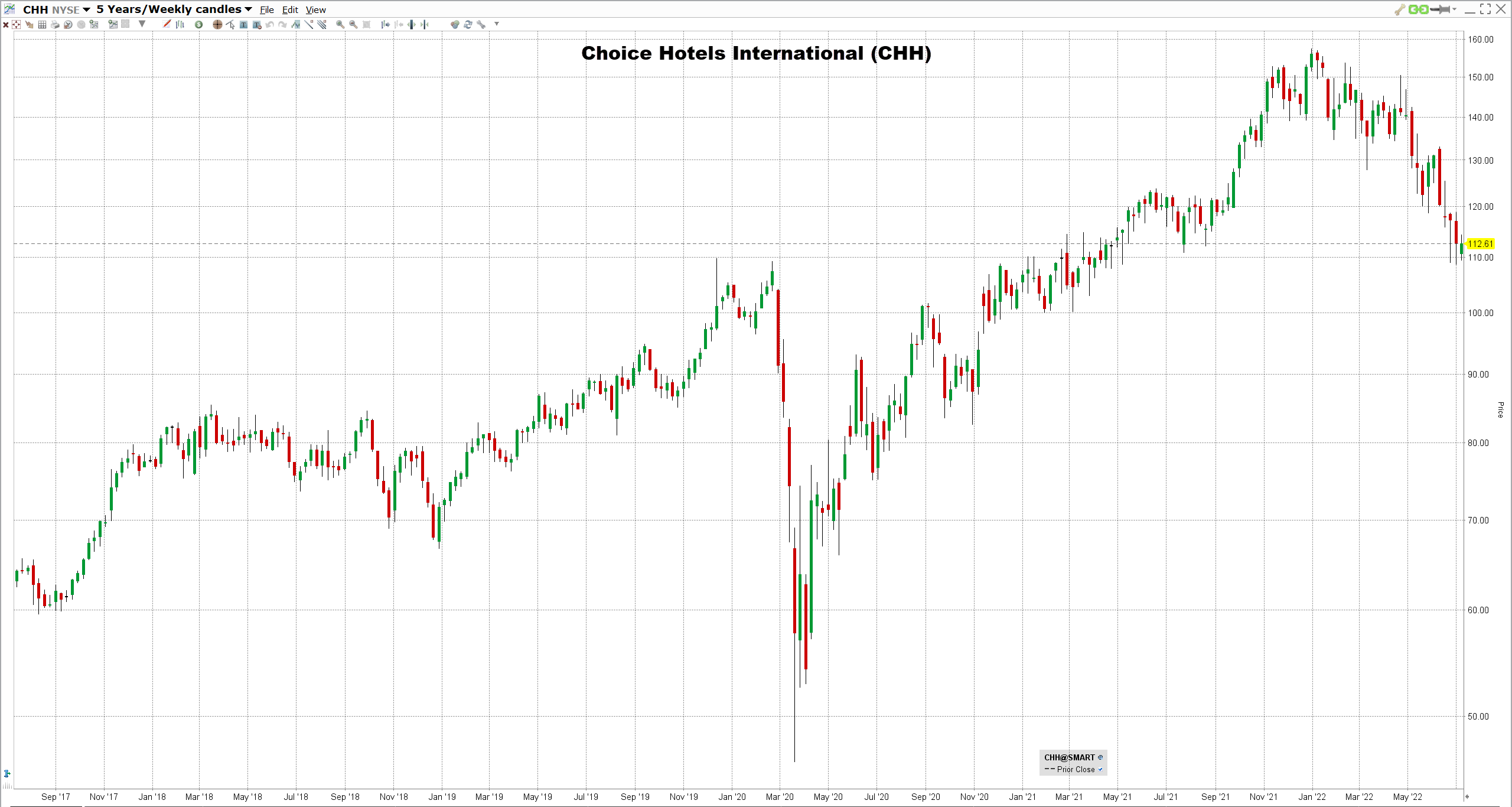
Task: Click the 50.00 price axis label
Action: click(1478, 717)
